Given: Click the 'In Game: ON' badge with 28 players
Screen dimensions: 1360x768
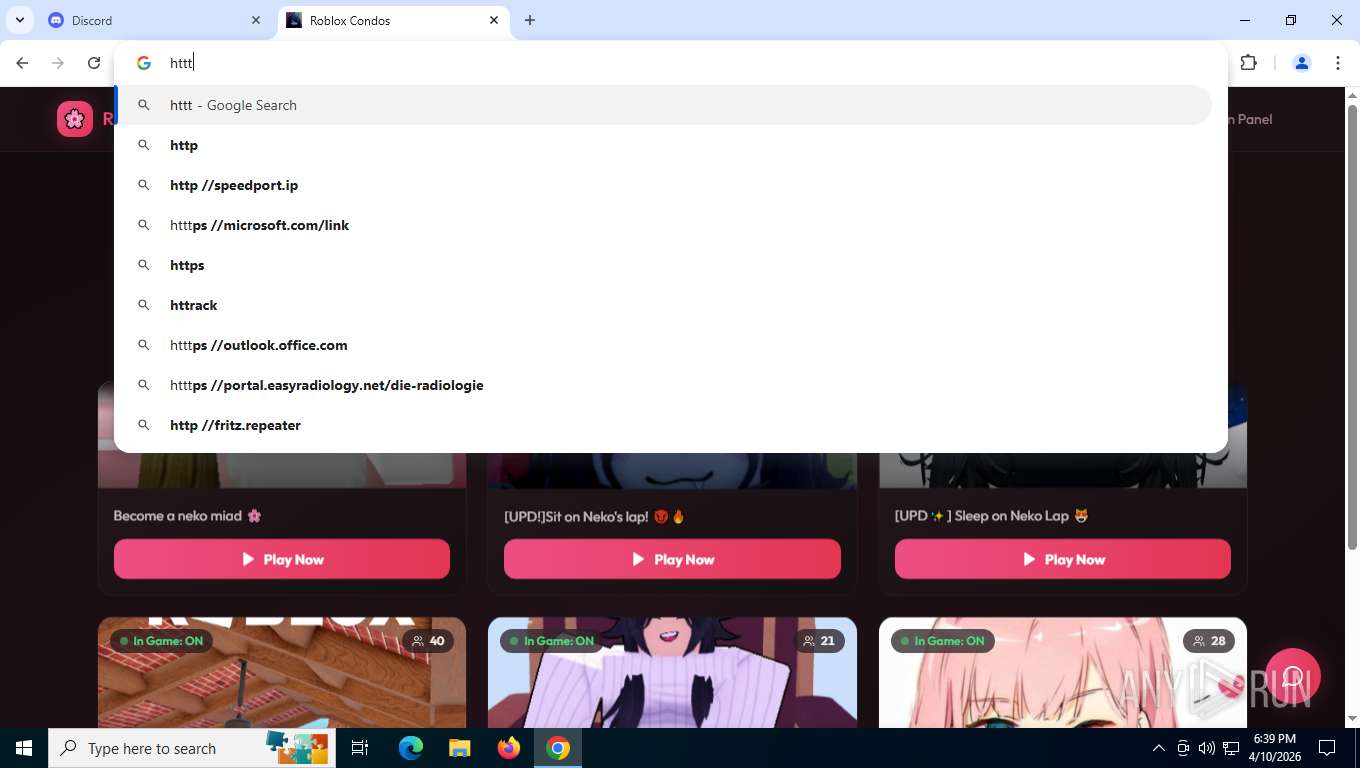Looking at the screenshot, I should 942,641.
